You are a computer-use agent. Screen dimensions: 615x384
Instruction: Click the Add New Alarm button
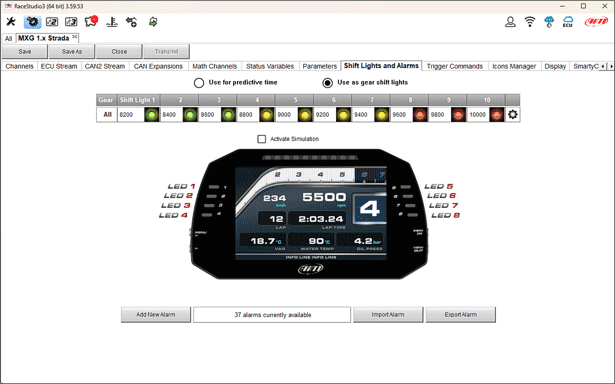pos(156,315)
